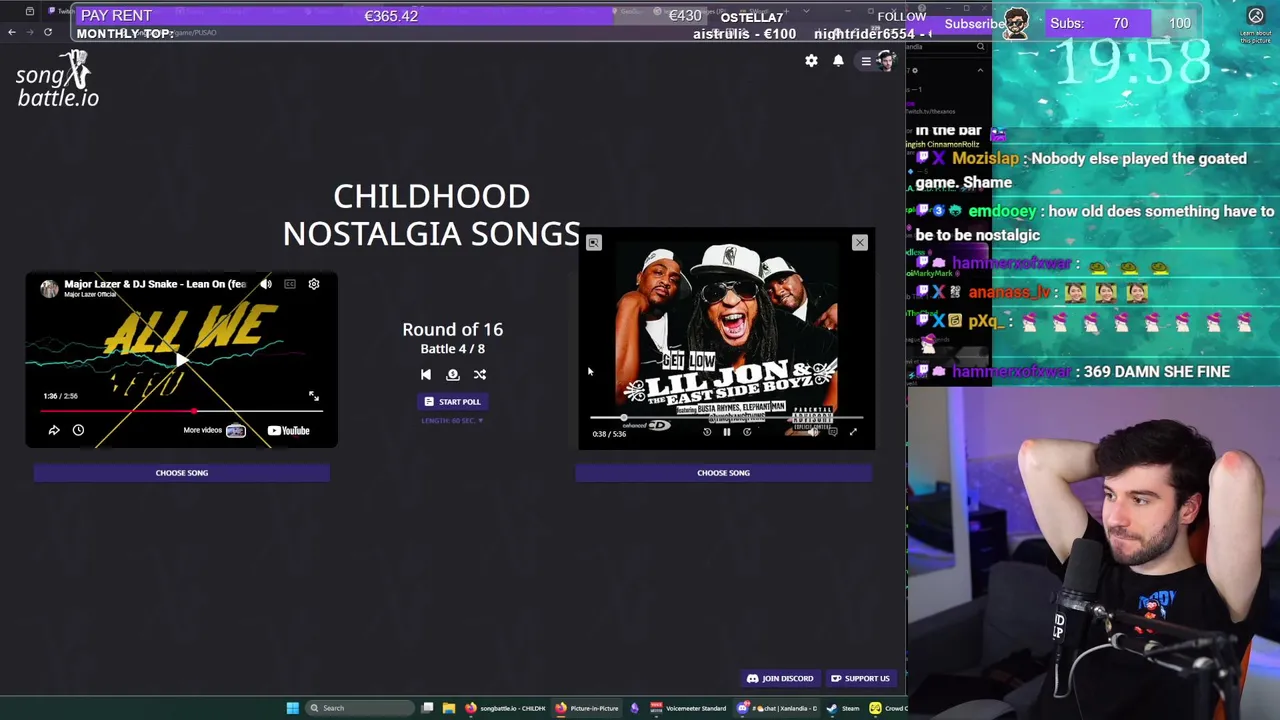Viewport: 1280px width, 720px height.
Task: Click the Round of 16 text
Action: 453,329
